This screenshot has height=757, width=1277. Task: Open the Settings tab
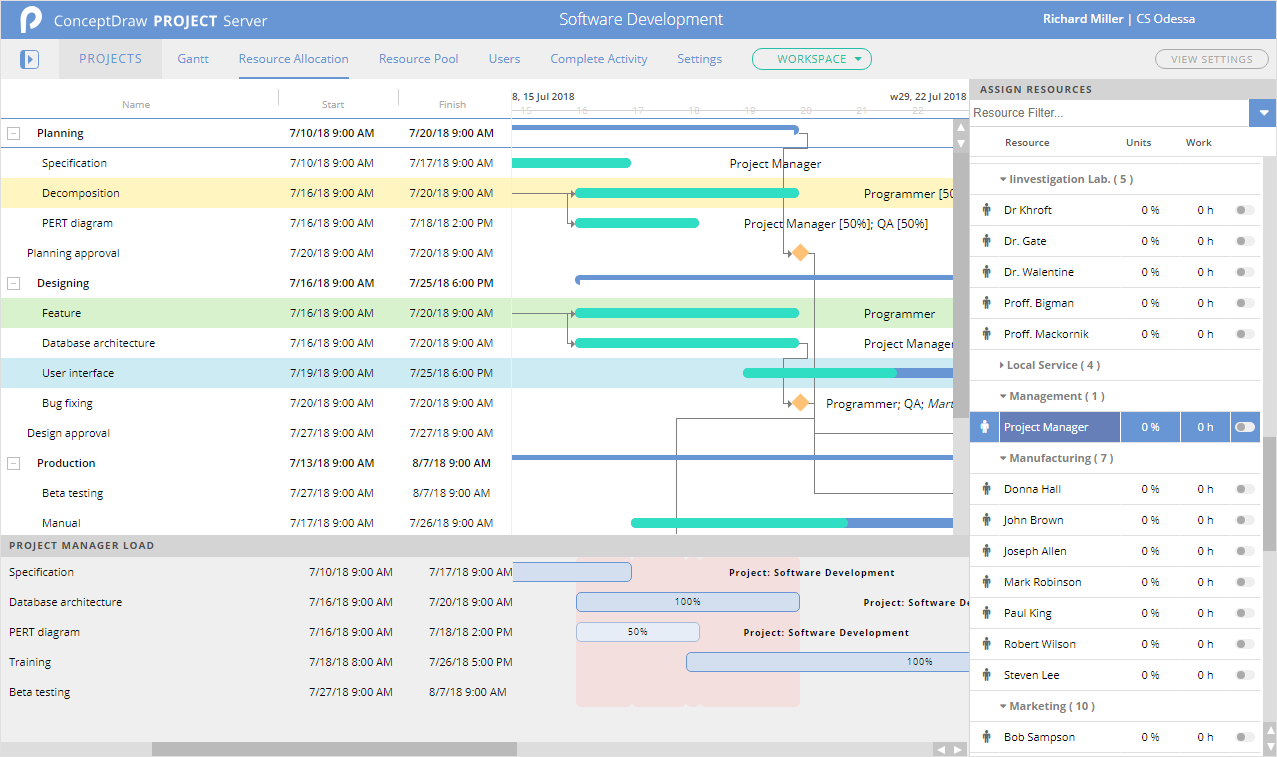point(699,59)
